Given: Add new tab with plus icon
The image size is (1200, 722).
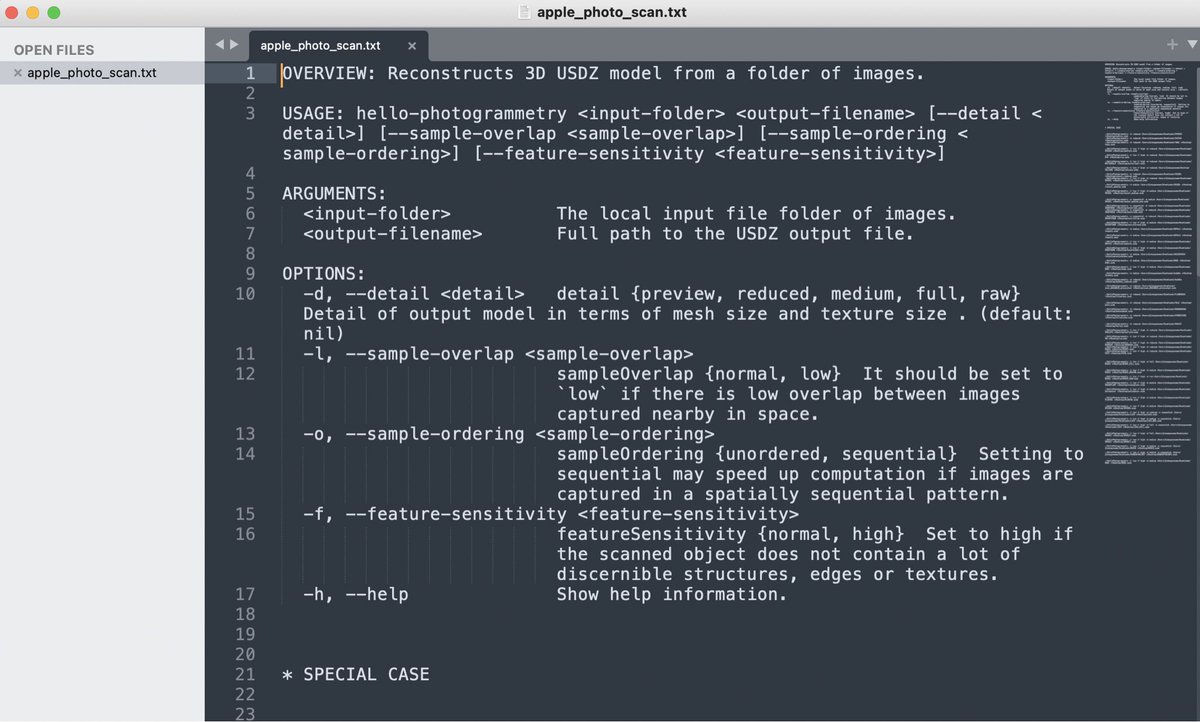Looking at the screenshot, I should [1172, 44].
